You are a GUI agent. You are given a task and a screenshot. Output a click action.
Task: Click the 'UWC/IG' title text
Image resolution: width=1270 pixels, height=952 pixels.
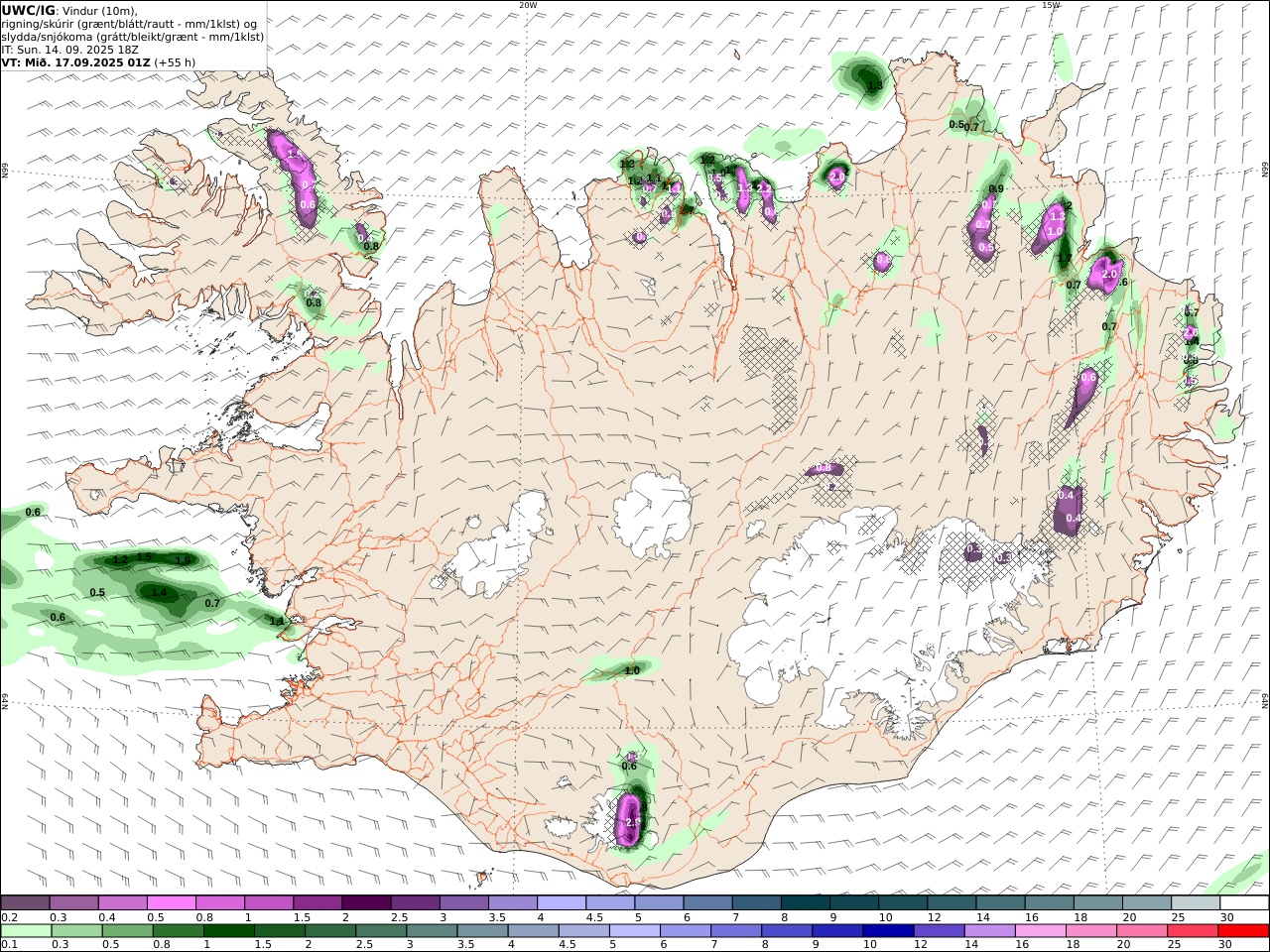click(x=29, y=10)
